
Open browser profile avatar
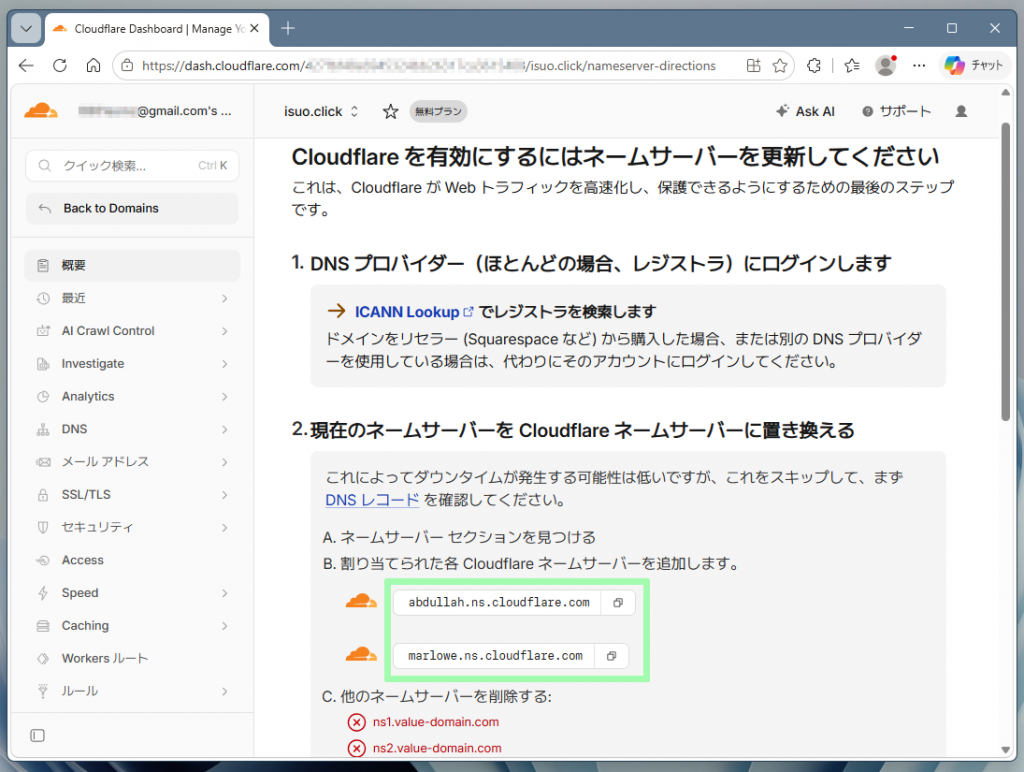(x=886, y=65)
